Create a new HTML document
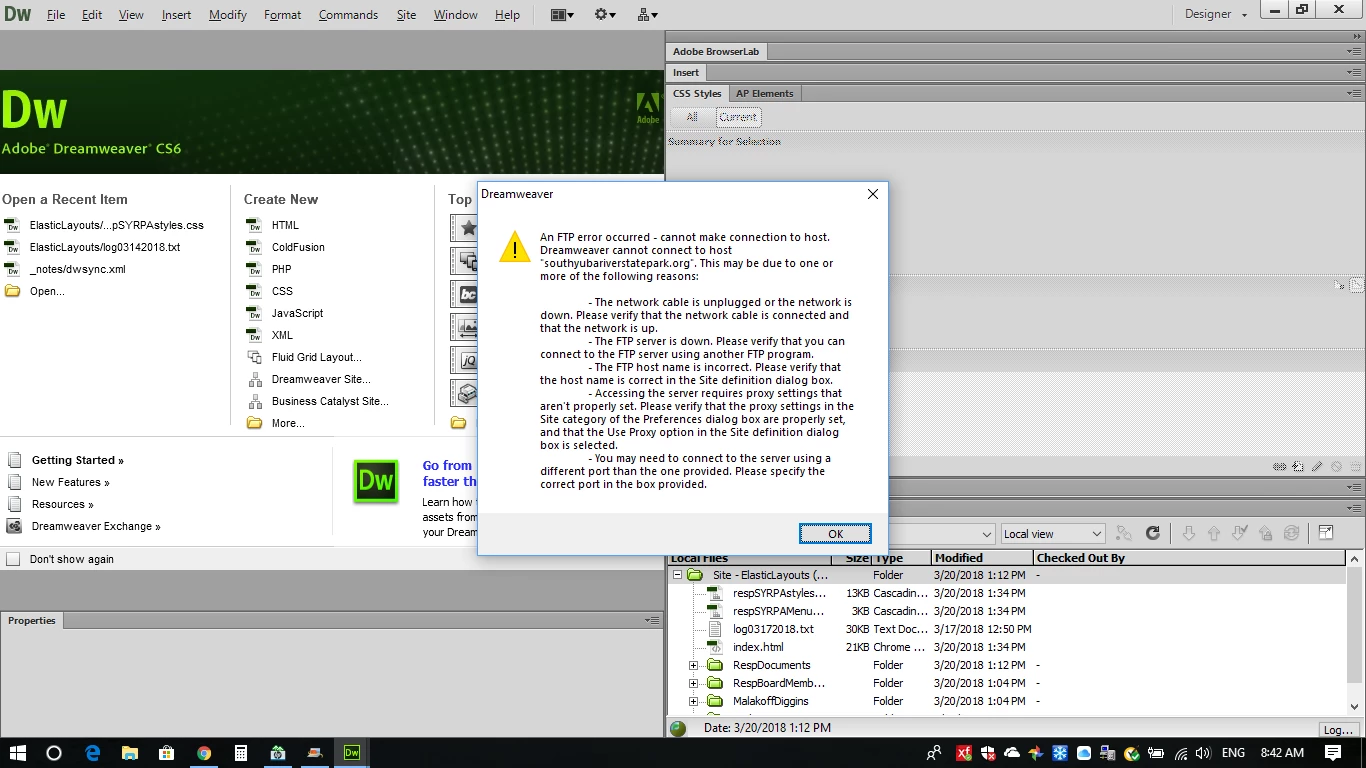Screen dimensions: 1366x768 coord(285,225)
